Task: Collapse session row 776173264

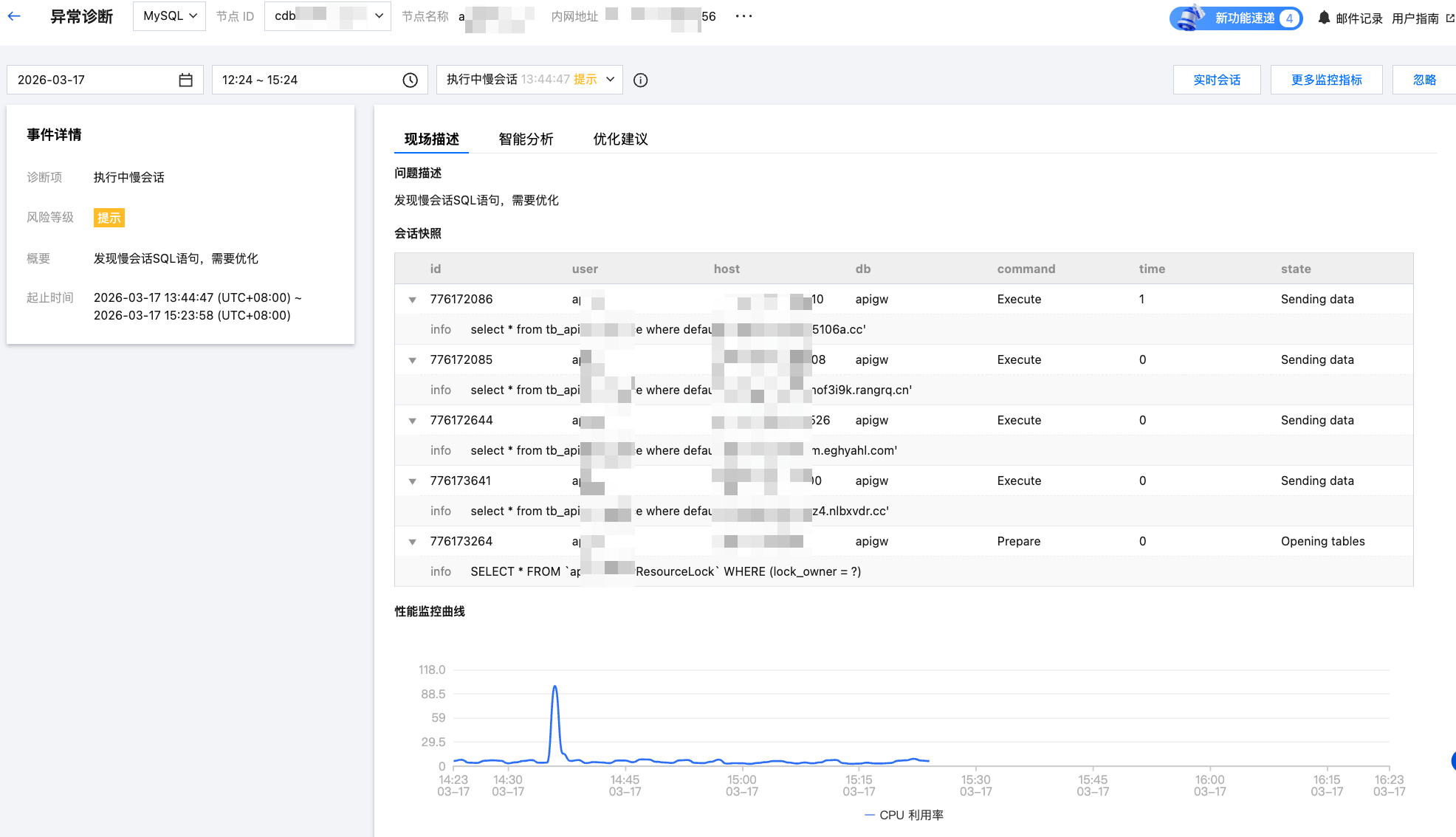Action: tap(413, 542)
